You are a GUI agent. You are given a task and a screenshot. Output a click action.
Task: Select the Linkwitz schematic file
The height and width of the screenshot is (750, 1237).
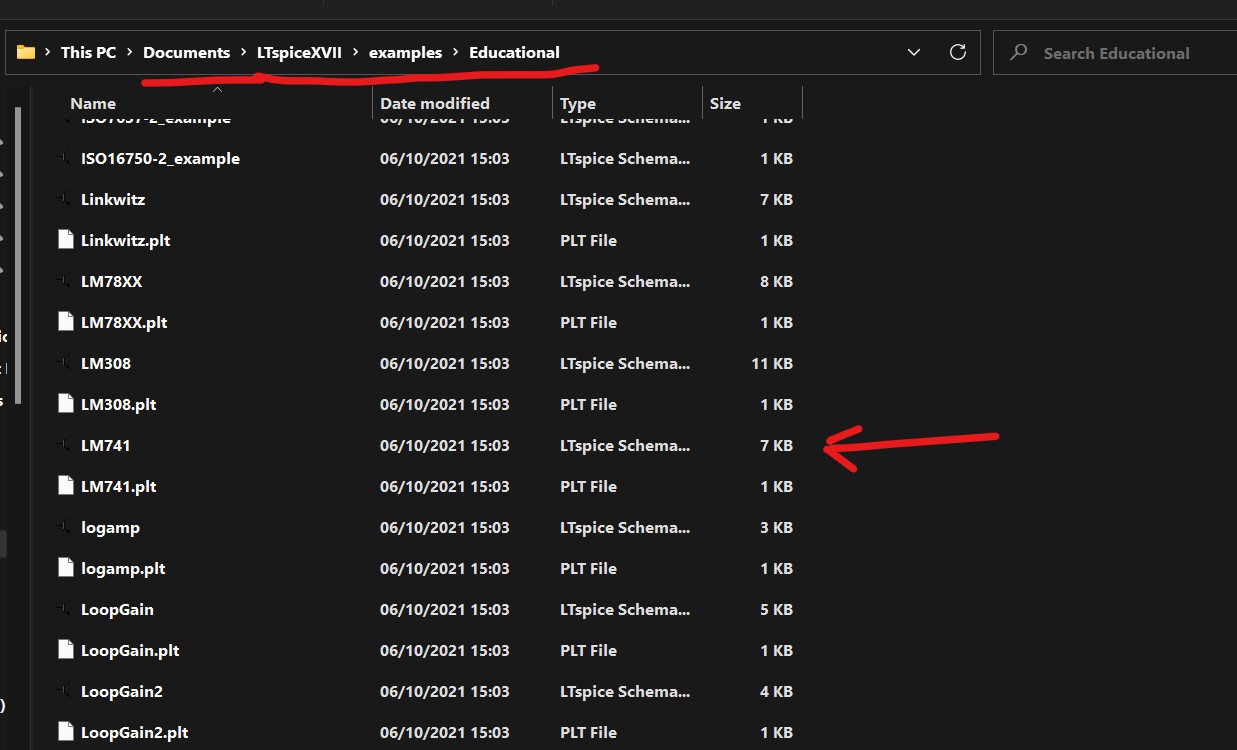(x=113, y=199)
